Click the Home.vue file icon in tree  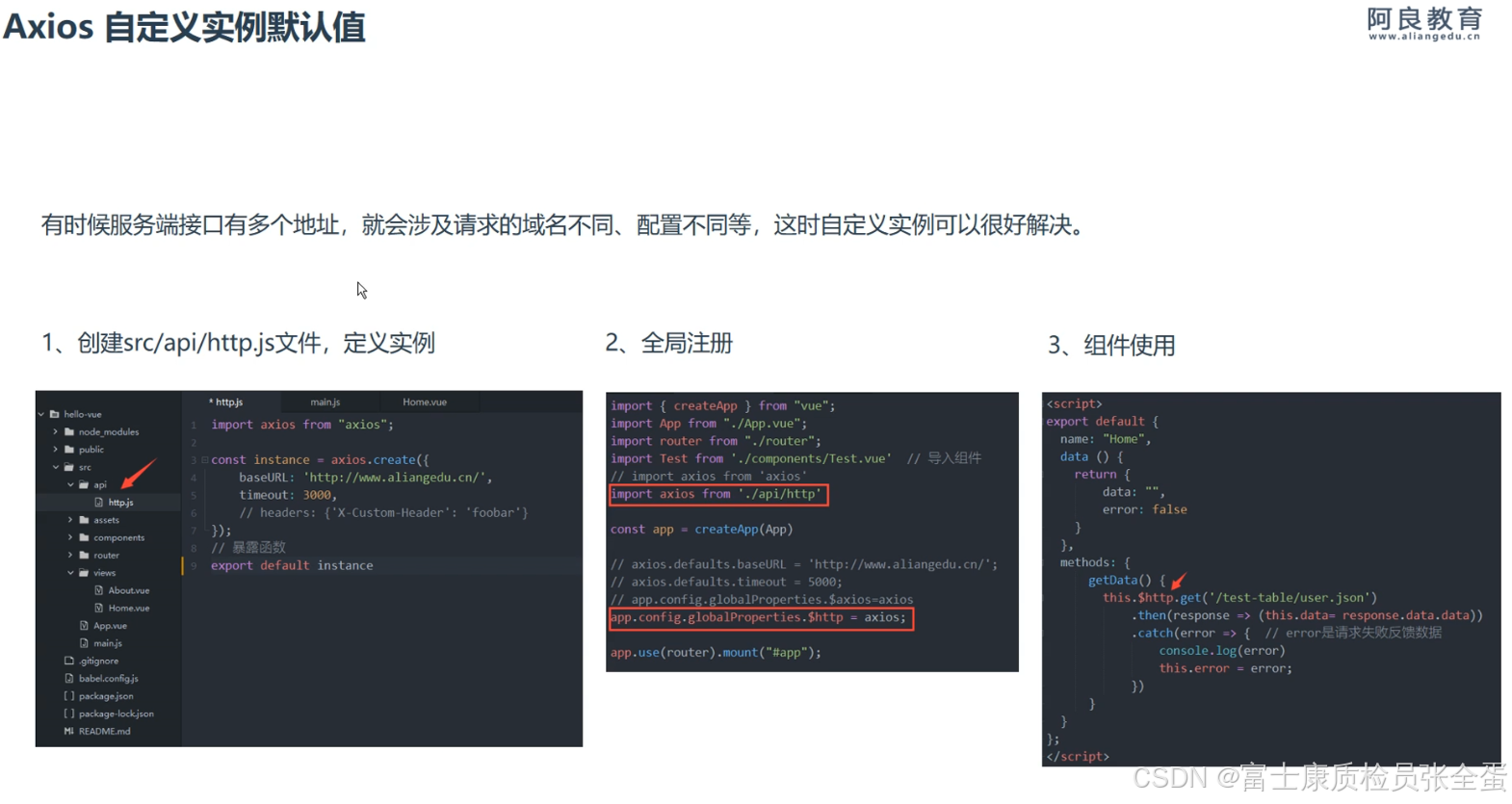[x=99, y=609]
